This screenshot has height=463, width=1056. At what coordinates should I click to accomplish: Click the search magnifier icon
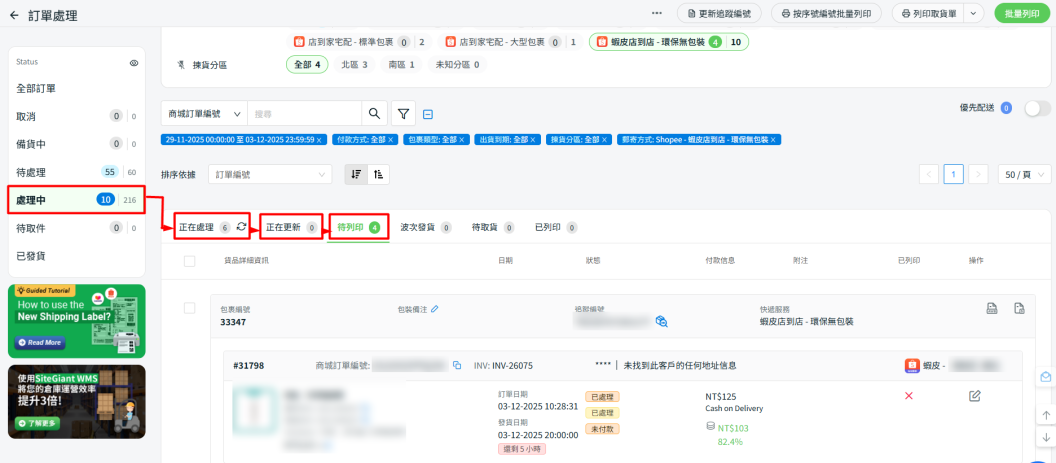tap(374, 114)
